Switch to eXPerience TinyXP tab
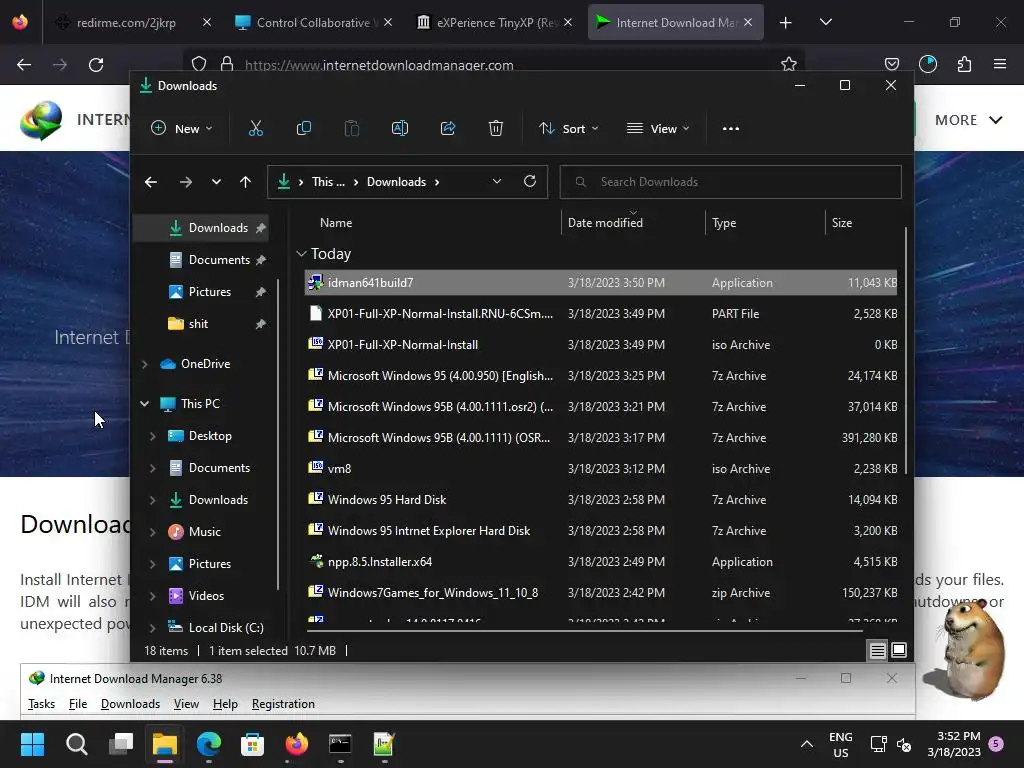The height and width of the screenshot is (768, 1024). pos(496,22)
